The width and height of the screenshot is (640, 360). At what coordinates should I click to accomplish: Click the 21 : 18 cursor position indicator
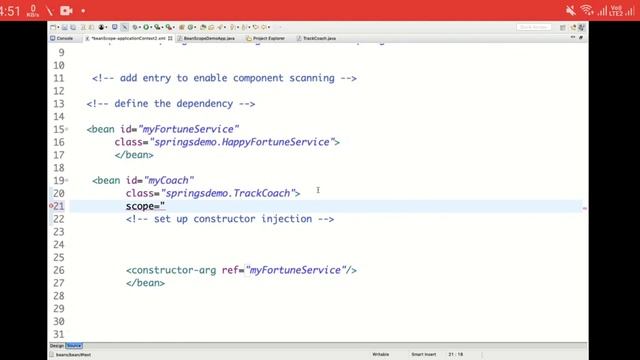(x=456, y=354)
